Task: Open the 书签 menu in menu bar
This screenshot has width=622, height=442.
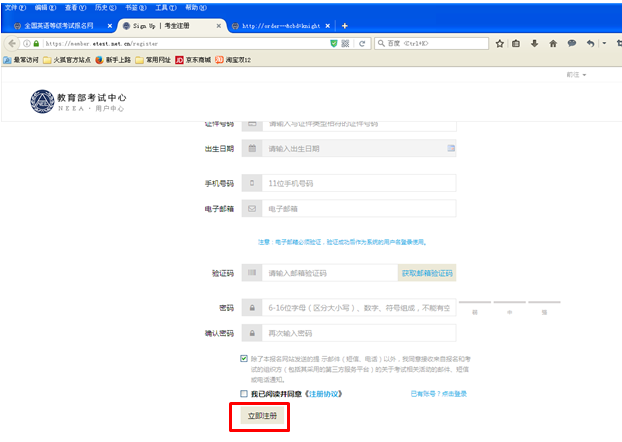Action: point(131,7)
